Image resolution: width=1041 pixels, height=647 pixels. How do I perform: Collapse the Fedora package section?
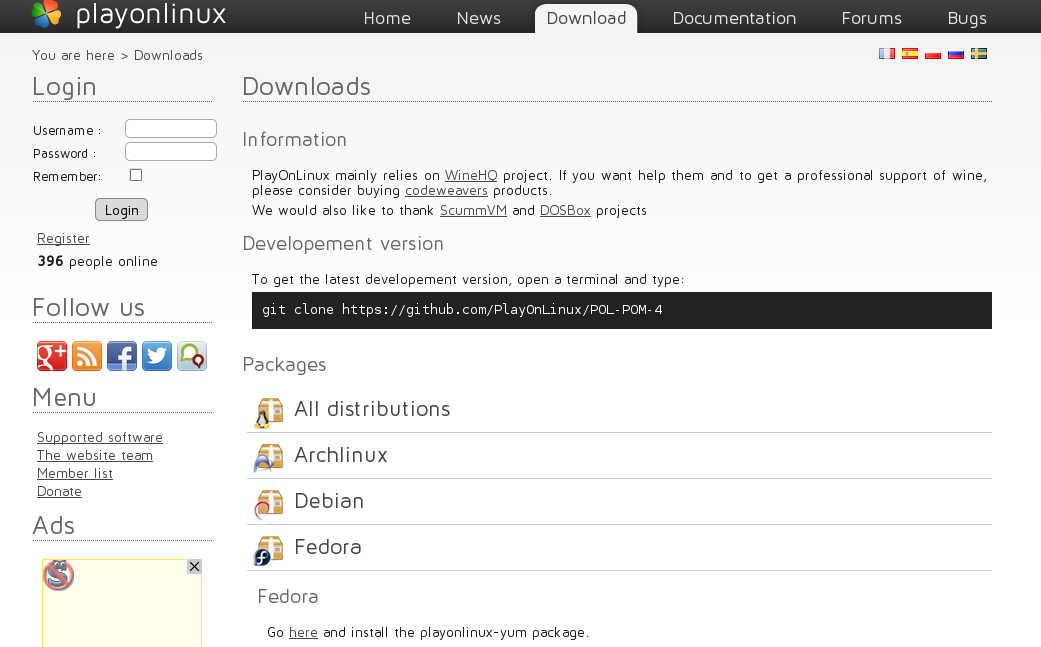pos(327,547)
